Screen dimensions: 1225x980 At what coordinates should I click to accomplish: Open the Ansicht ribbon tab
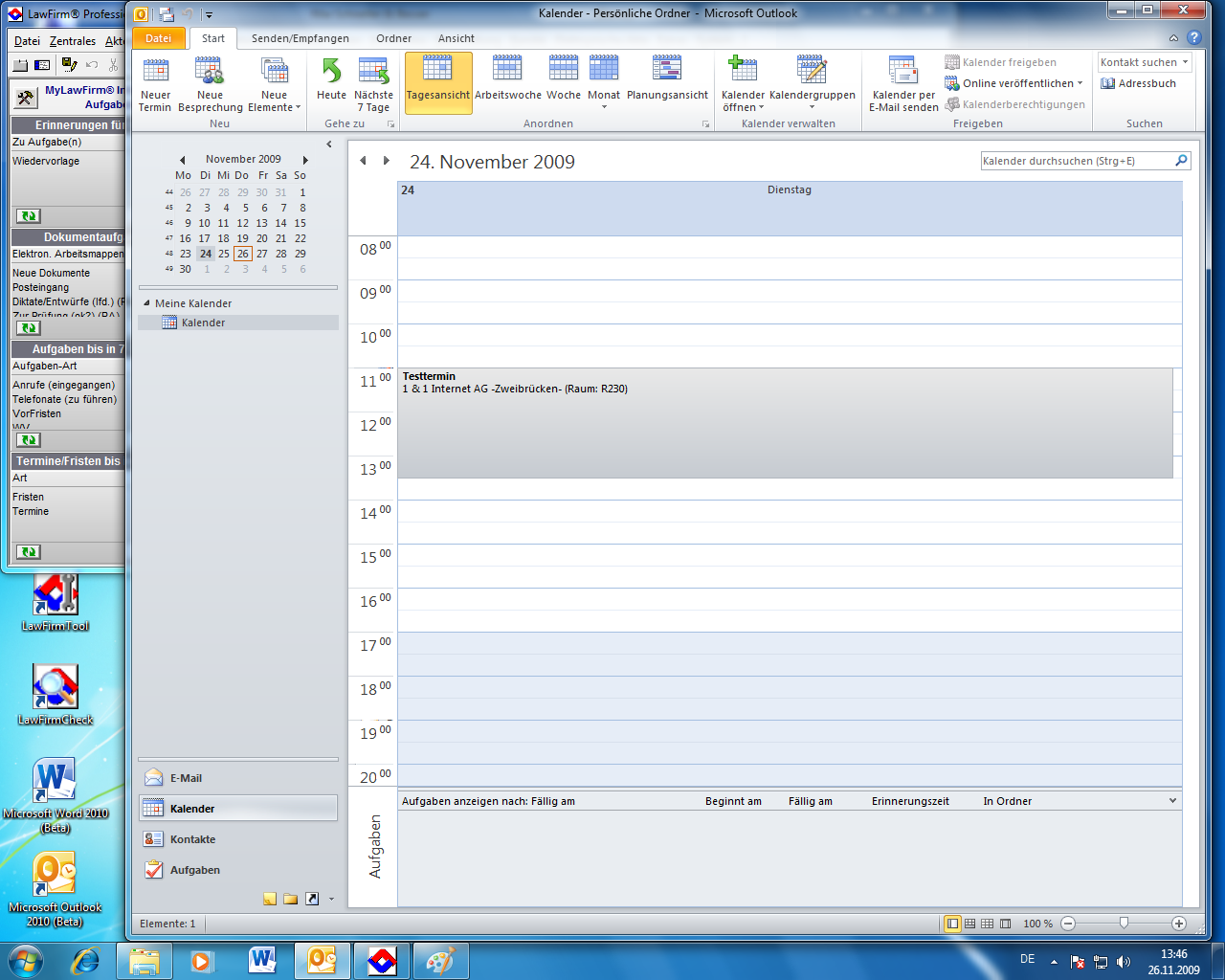point(456,38)
